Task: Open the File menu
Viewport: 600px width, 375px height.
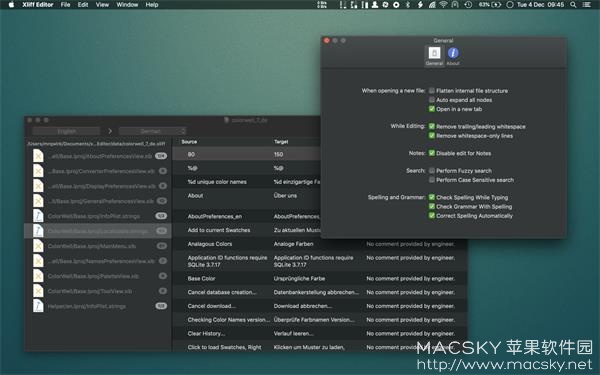Action: [65, 5]
